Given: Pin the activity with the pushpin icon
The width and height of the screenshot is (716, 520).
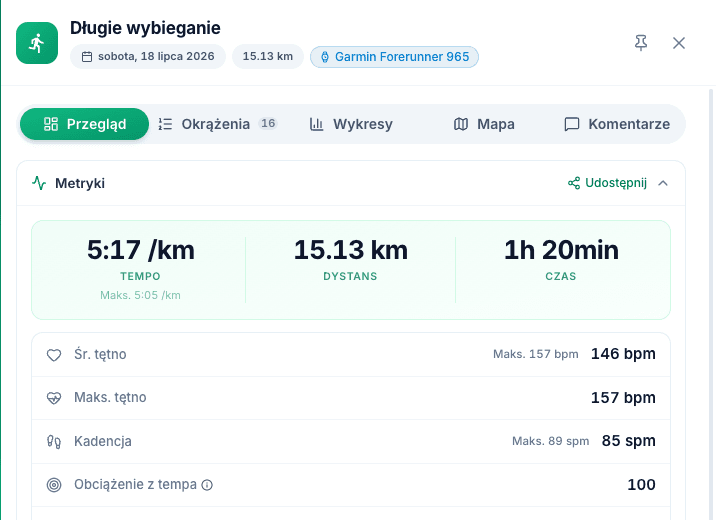Looking at the screenshot, I should (x=641, y=43).
